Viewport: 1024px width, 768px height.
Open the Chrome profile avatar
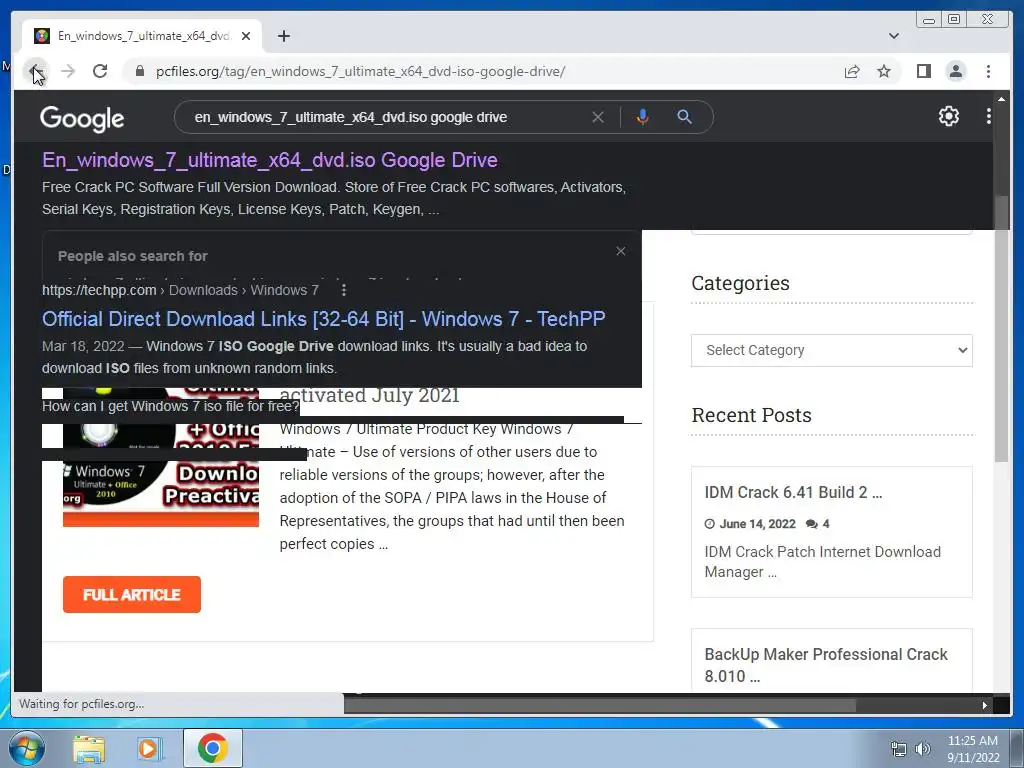955,71
